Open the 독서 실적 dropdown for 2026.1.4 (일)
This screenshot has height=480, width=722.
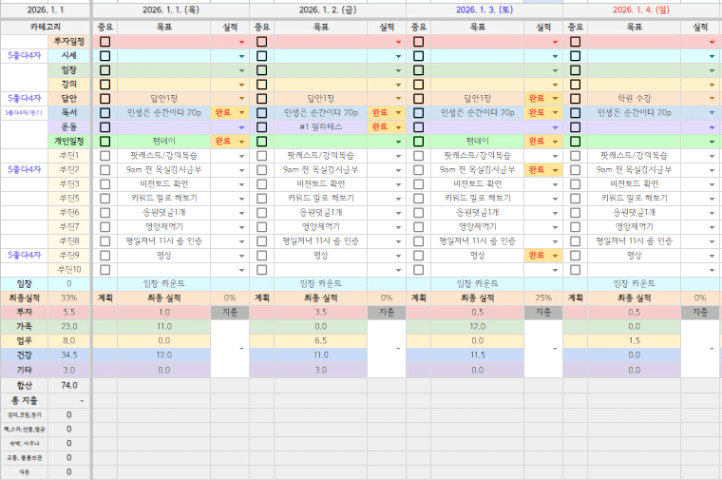pos(712,113)
